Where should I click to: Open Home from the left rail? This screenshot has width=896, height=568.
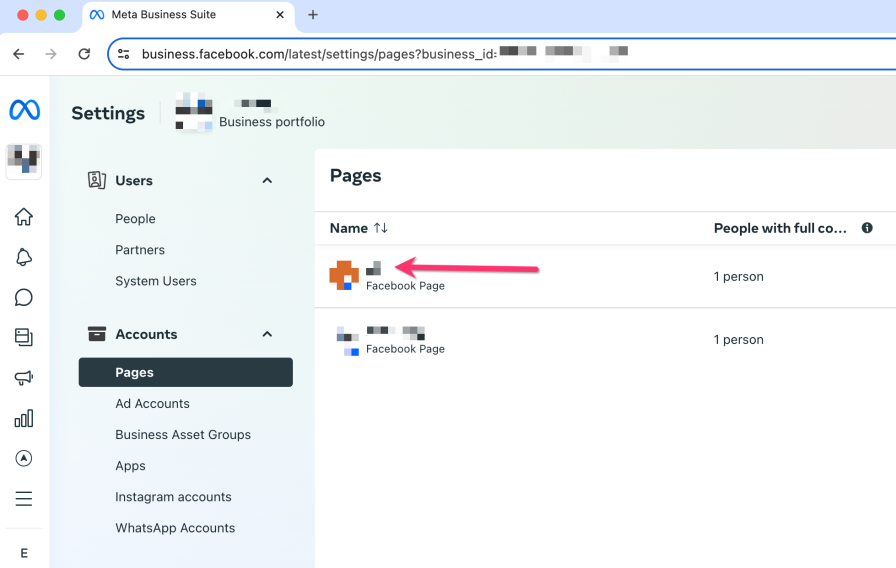point(24,217)
